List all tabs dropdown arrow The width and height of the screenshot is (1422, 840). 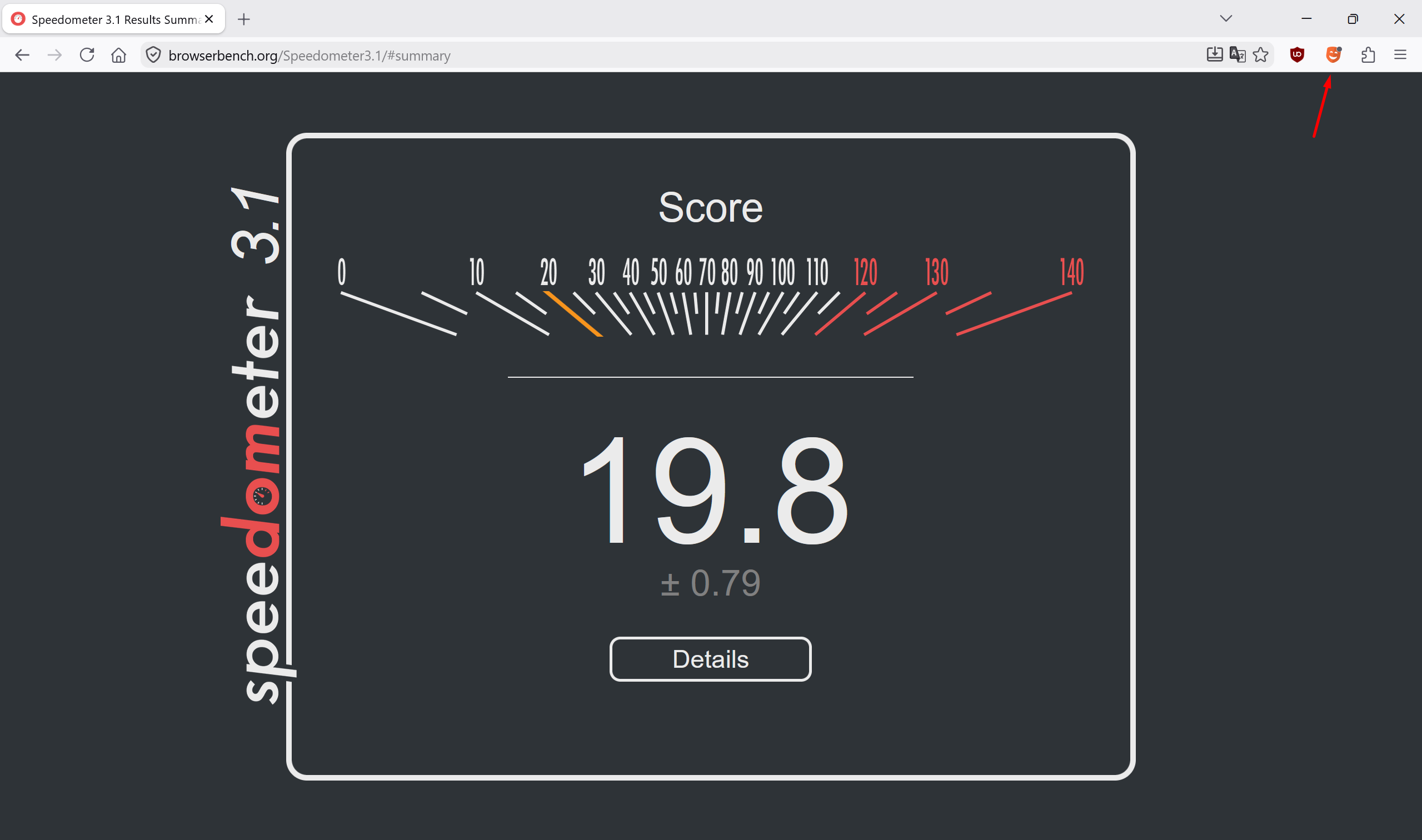[1226, 19]
